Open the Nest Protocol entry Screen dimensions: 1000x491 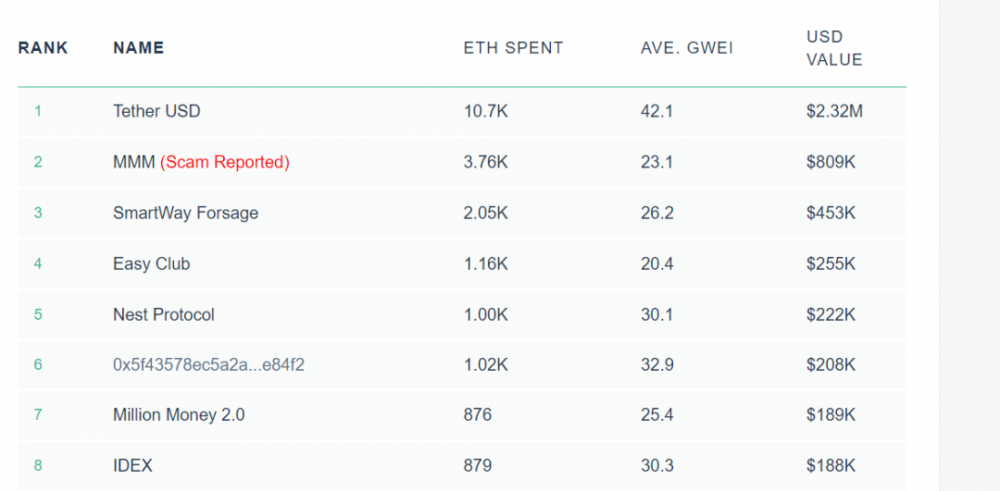[163, 315]
